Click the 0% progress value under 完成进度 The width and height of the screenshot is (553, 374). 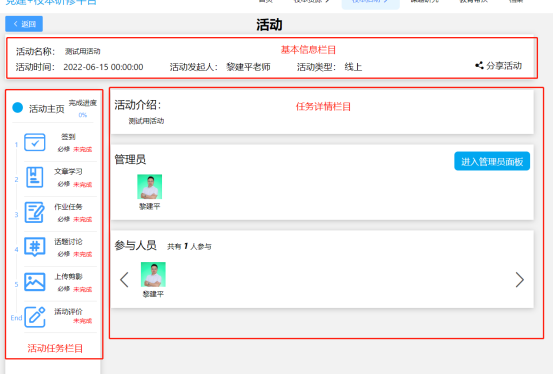pyautogui.click(x=83, y=115)
